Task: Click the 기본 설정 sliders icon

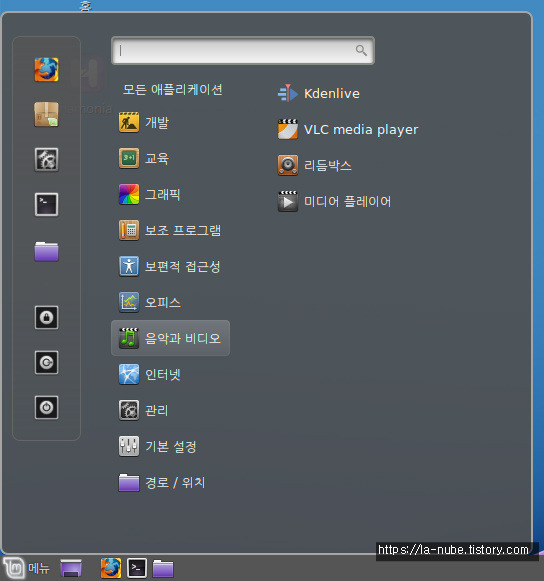Action: (x=129, y=446)
